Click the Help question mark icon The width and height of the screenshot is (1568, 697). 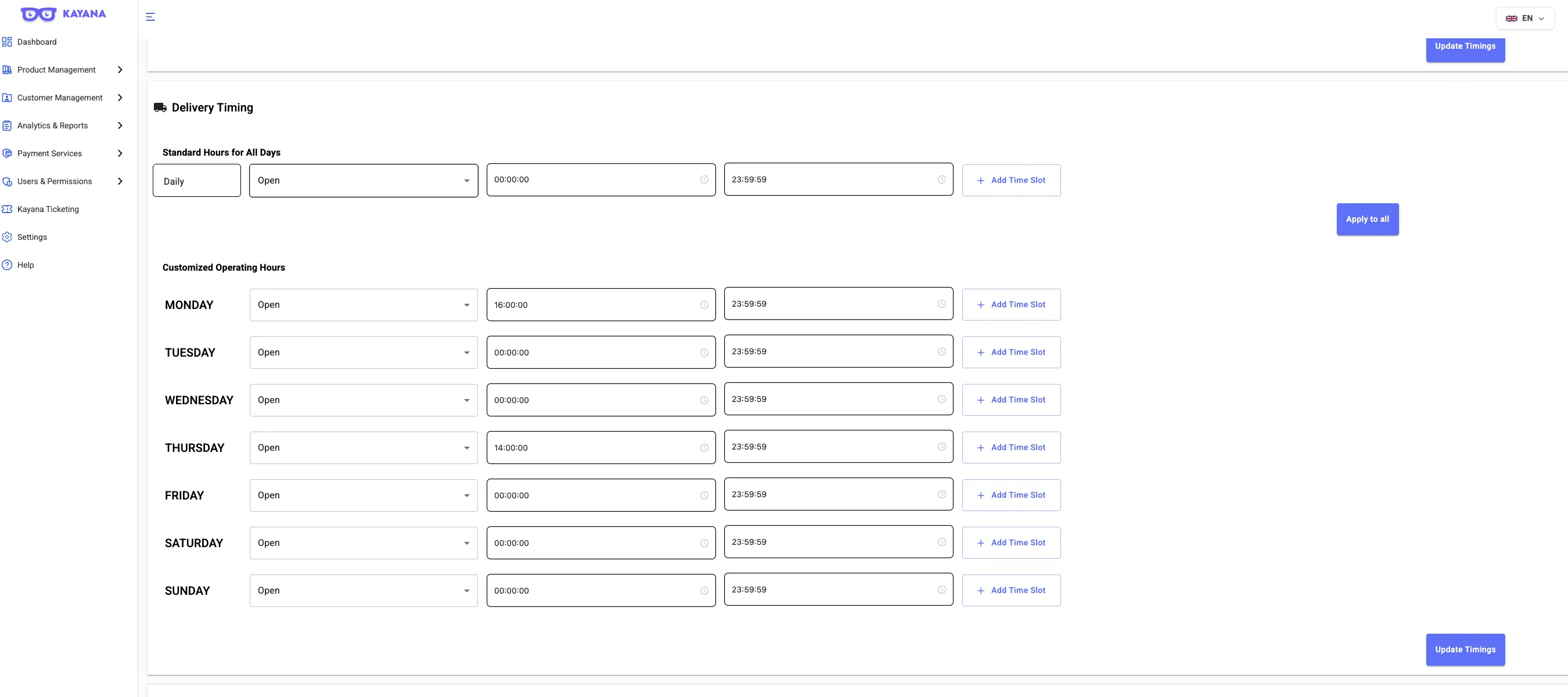(x=8, y=265)
